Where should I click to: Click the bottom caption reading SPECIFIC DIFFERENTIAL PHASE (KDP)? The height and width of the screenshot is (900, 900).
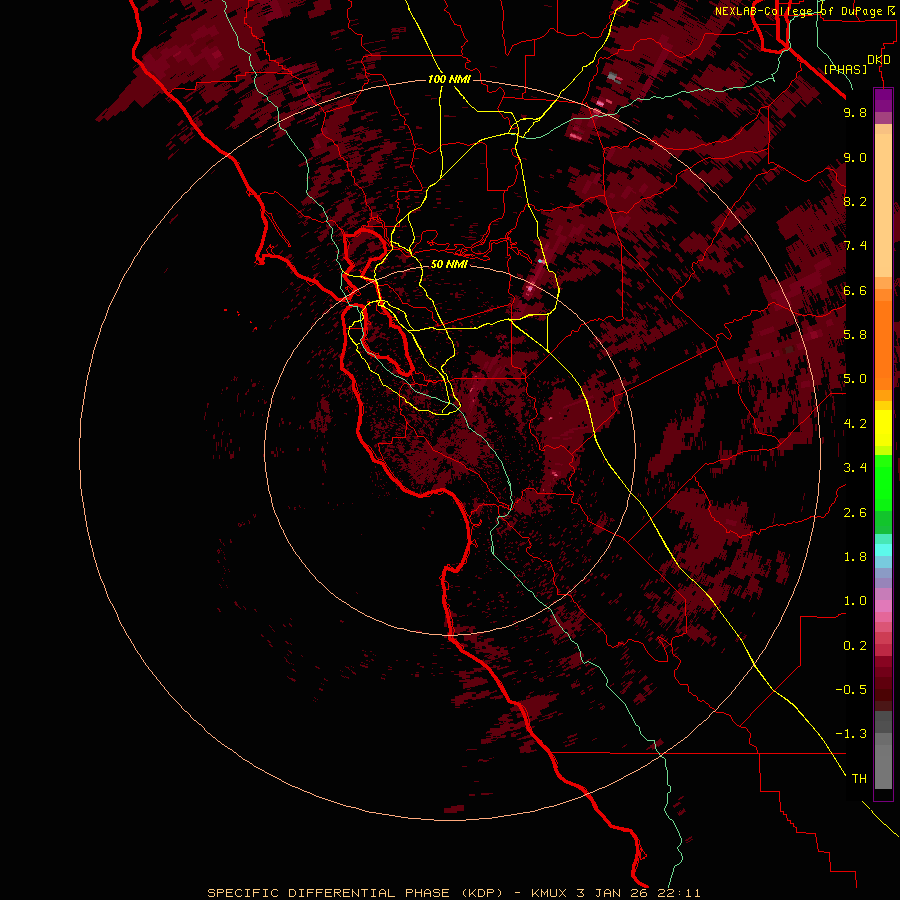pyautogui.click(x=355, y=893)
